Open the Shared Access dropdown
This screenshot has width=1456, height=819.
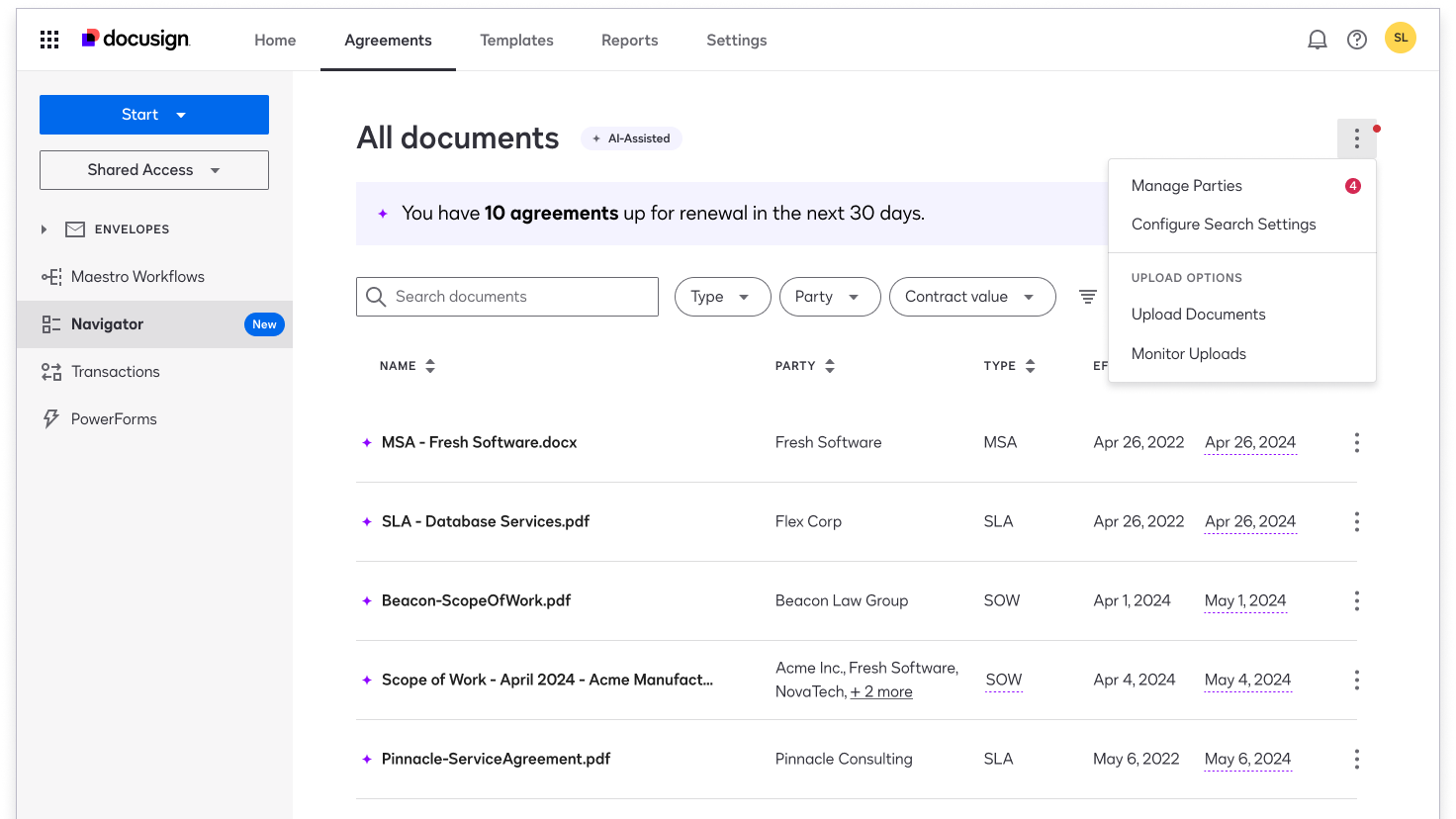point(154,170)
